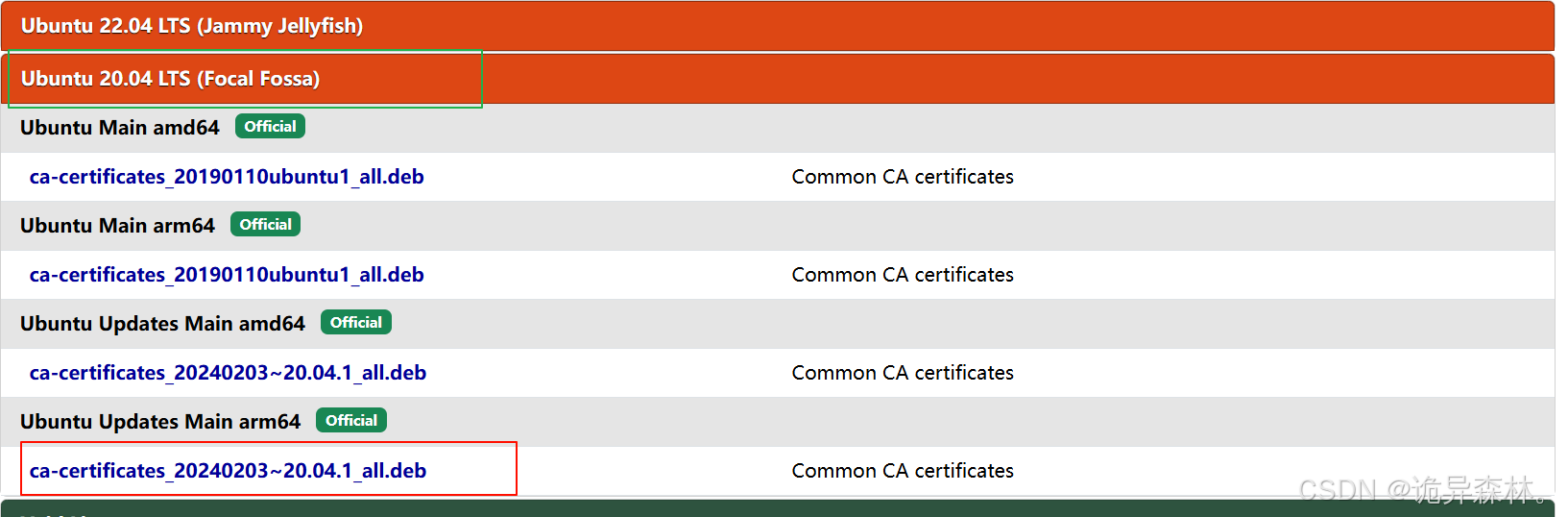Click the Ubuntu Main amd64 heading
The width and height of the screenshot is (1568, 517).
(120, 128)
